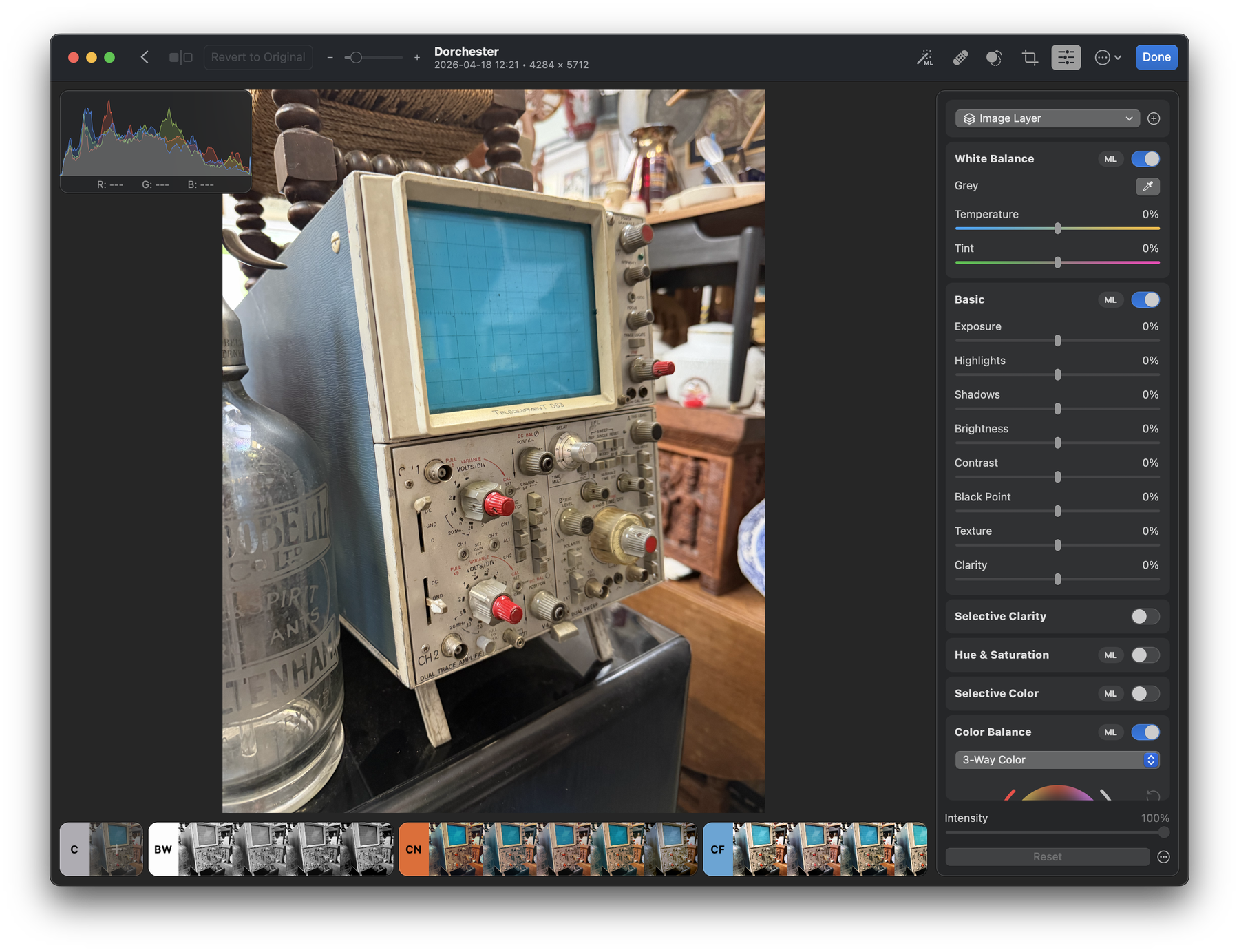Select the Crop tool
The width and height of the screenshot is (1239, 952).
[x=1030, y=58]
